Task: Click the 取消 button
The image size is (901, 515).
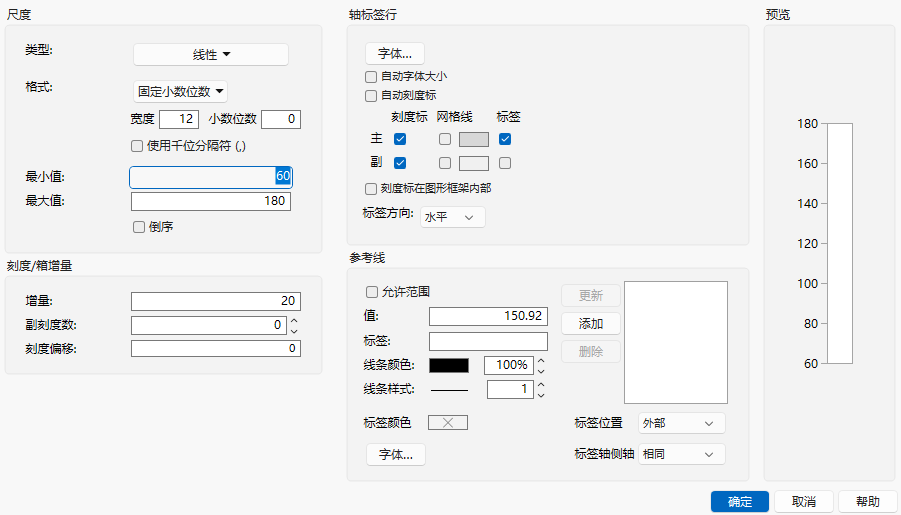Action: [803, 502]
